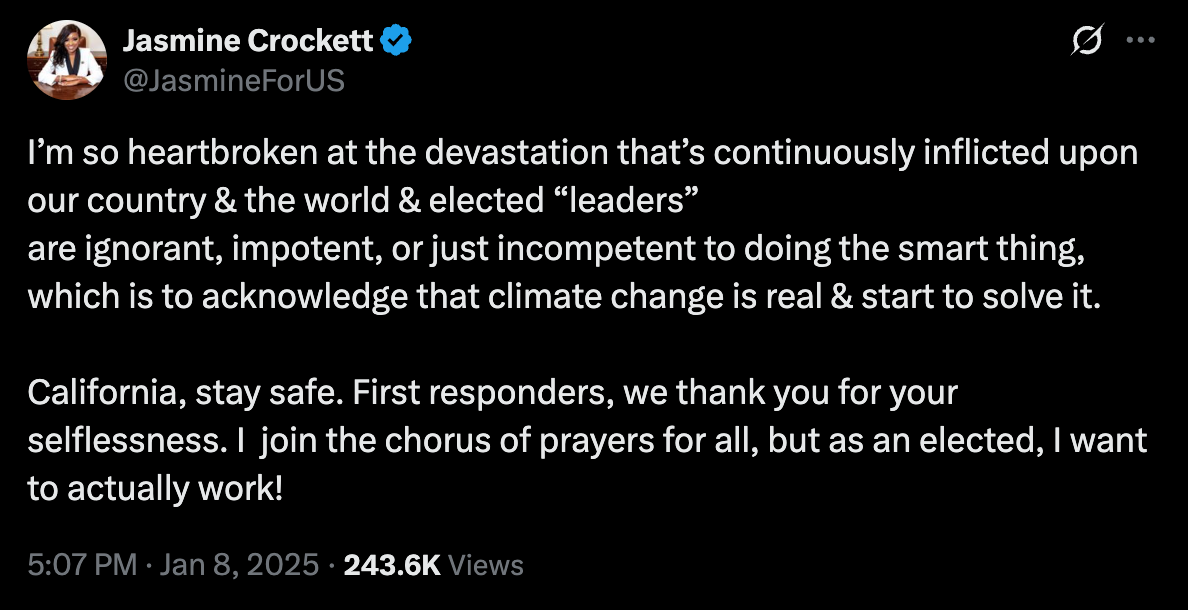Open the @JasmineForUS handle link
This screenshot has height=610, width=1188.
point(232,80)
